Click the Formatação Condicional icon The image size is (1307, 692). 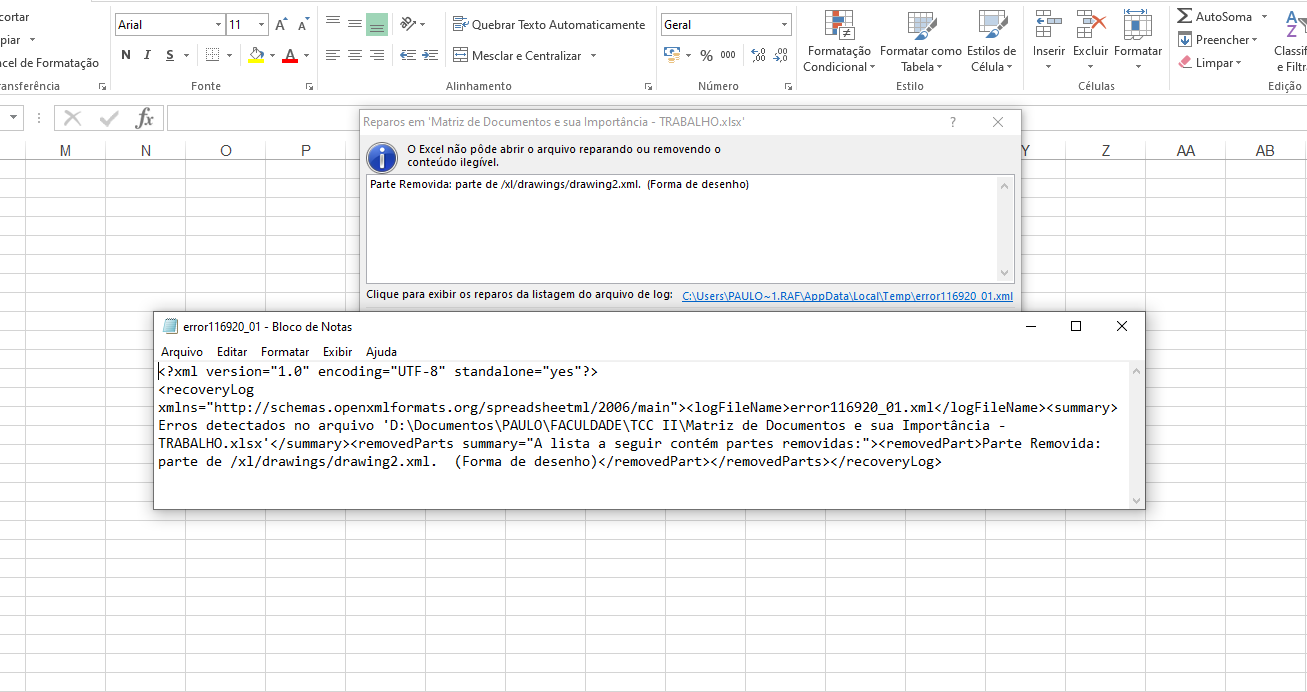click(838, 25)
